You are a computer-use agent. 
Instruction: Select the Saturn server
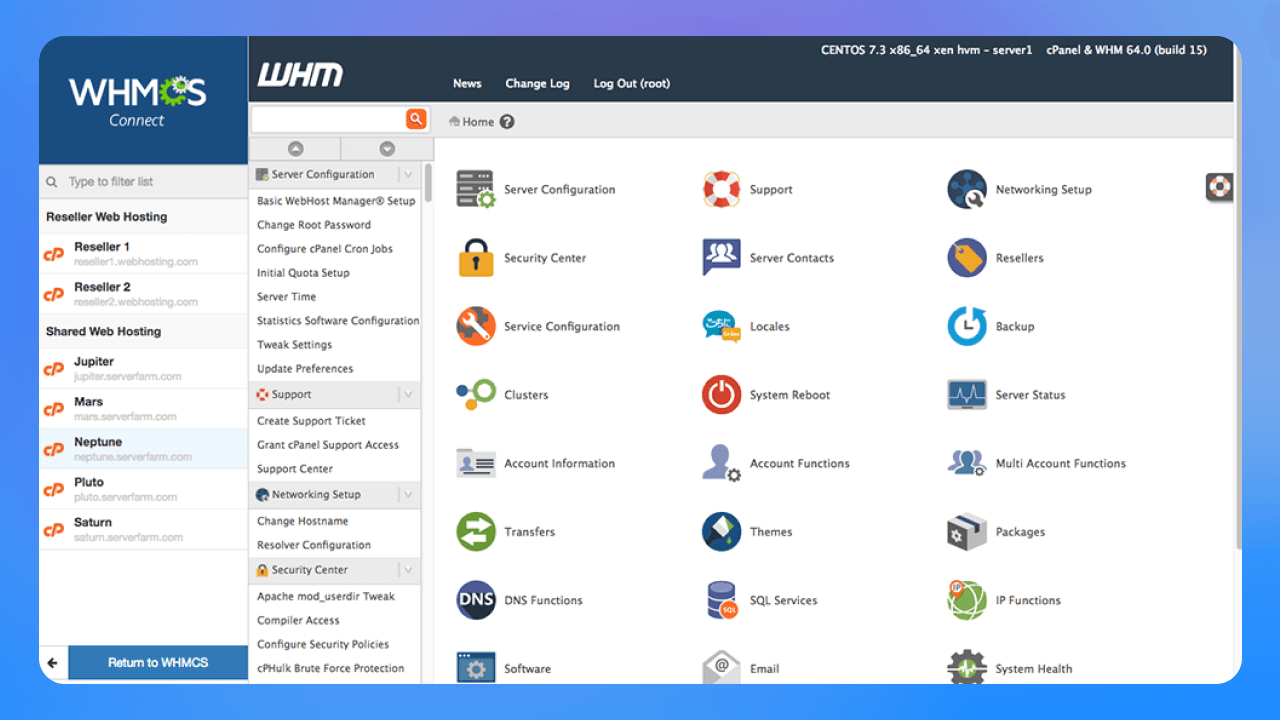pos(143,529)
